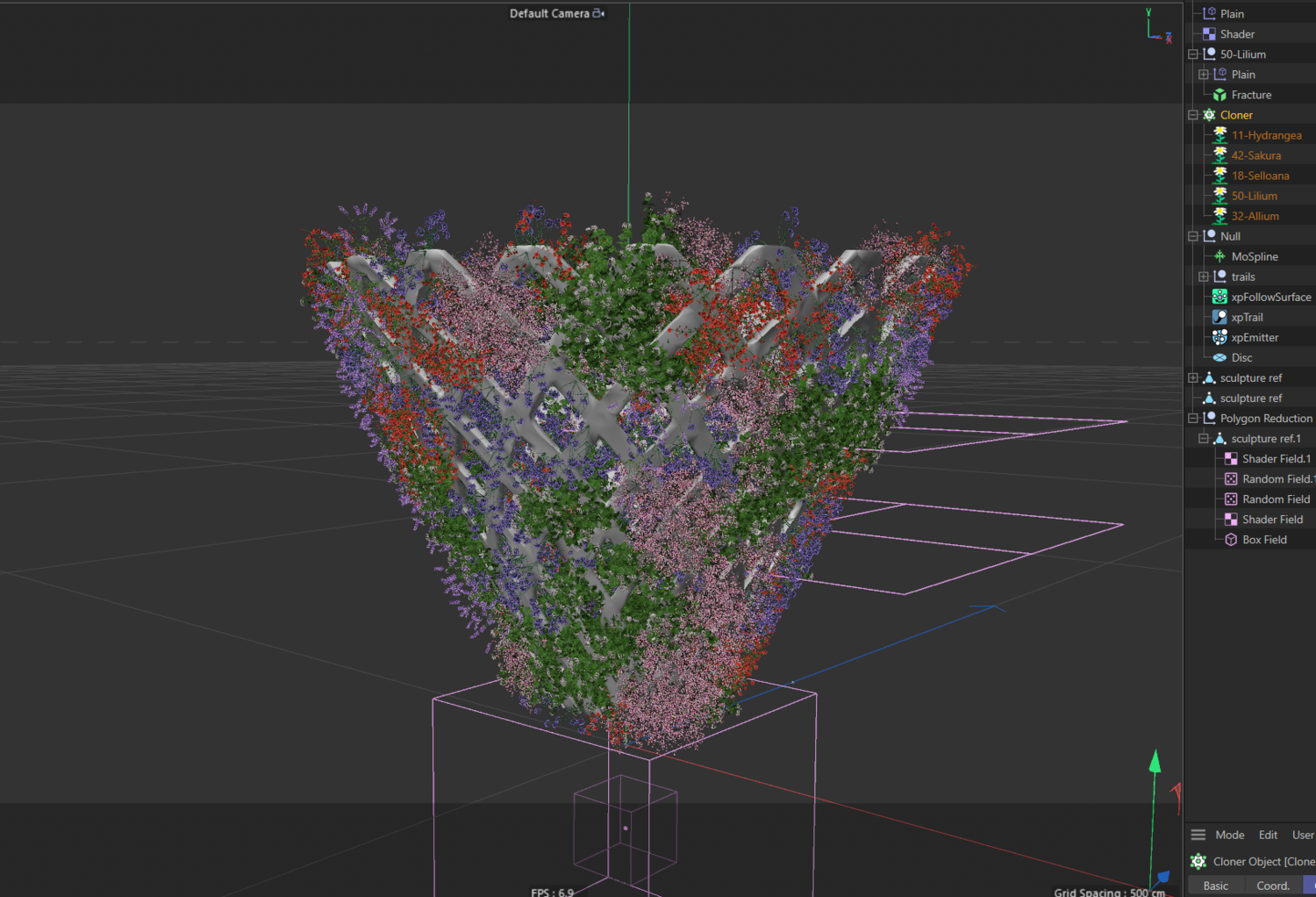Click the Disc primitive icon
This screenshot has width=1316, height=897.
(1219, 357)
